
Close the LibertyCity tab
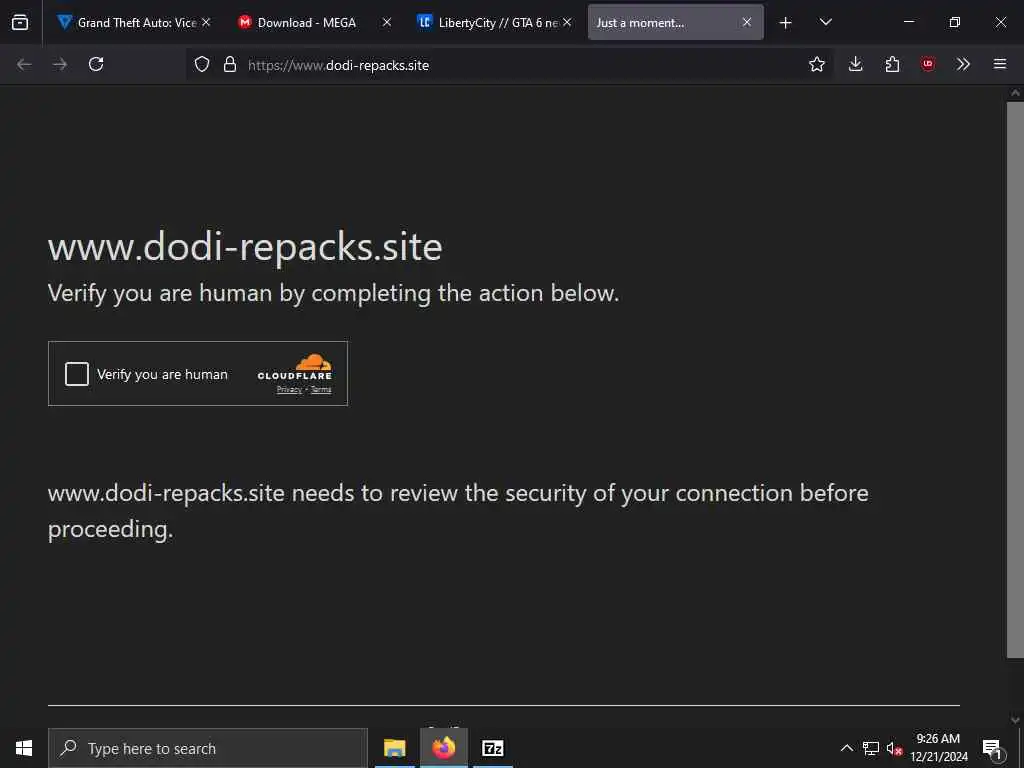[x=567, y=22]
